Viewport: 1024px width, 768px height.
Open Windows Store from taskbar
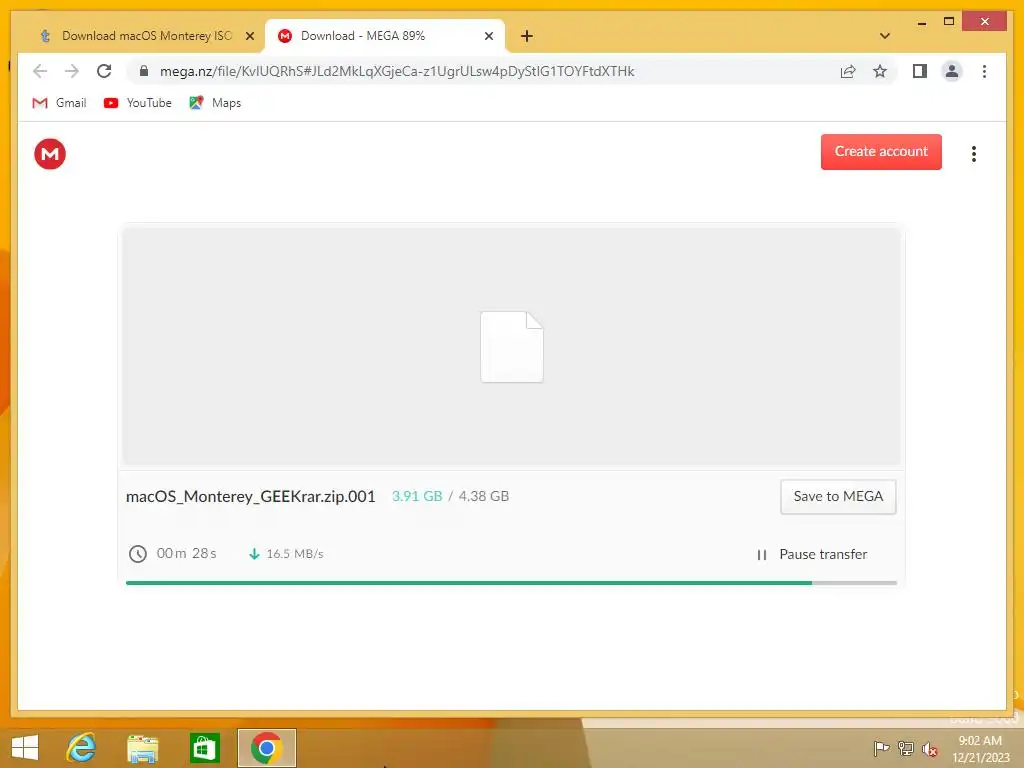coord(204,748)
